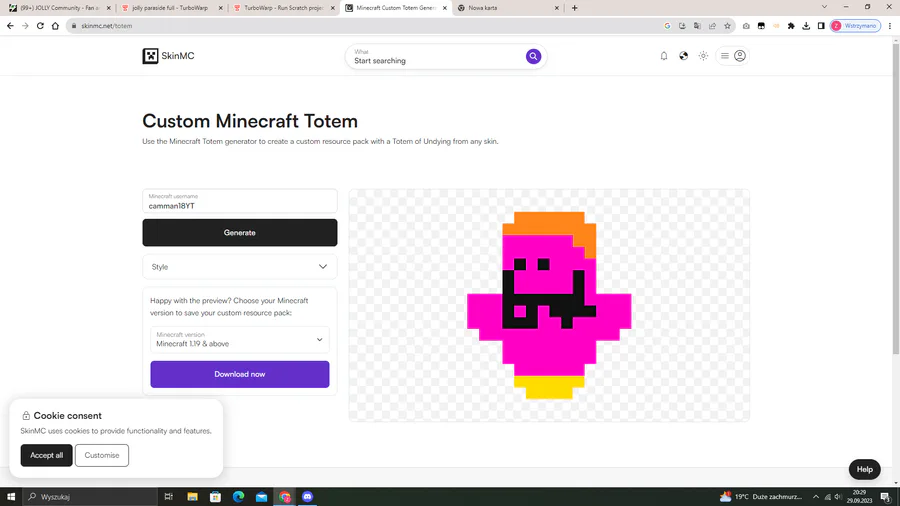The image size is (900, 506).
Task: Open Microsoft Edge from the taskbar
Action: (238, 497)
